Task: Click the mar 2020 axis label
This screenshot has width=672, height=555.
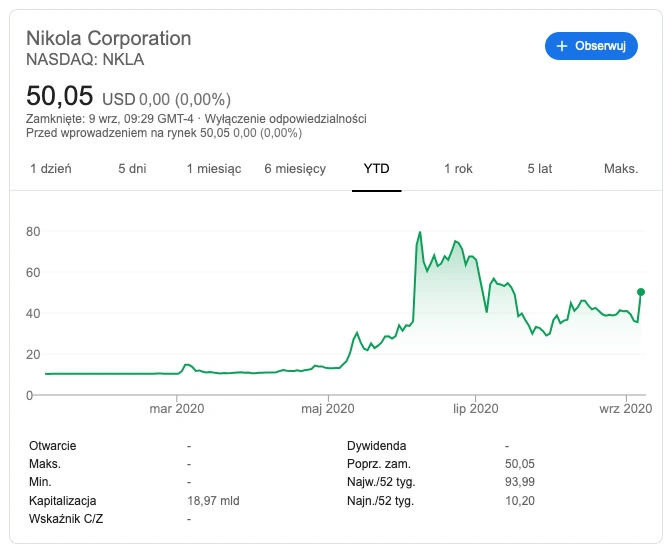Action: pyautogui.click(x=177, y=408)
